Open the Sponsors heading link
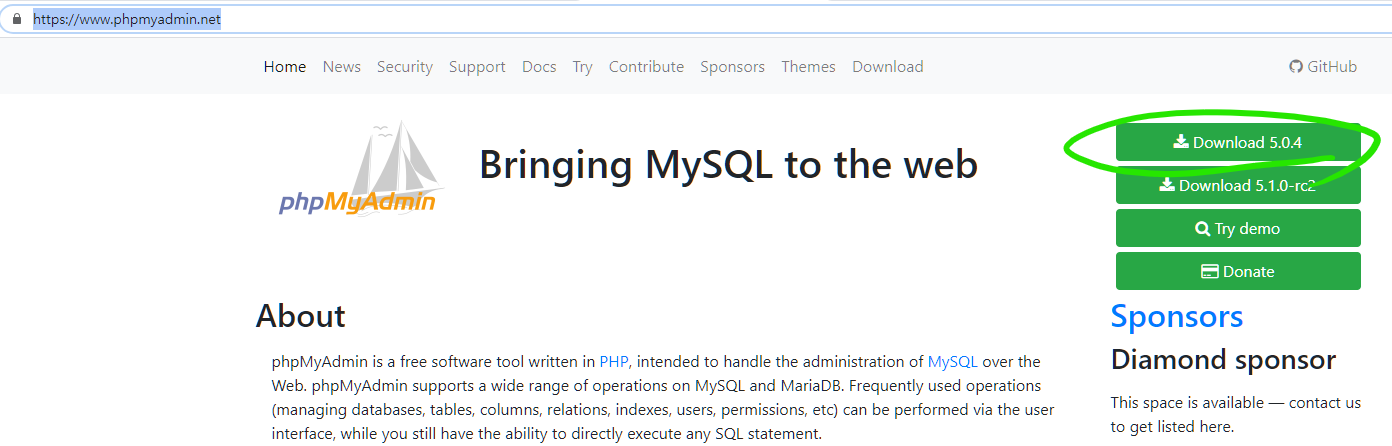Screen dimensions: 1392x446 tap(1177, 316)
